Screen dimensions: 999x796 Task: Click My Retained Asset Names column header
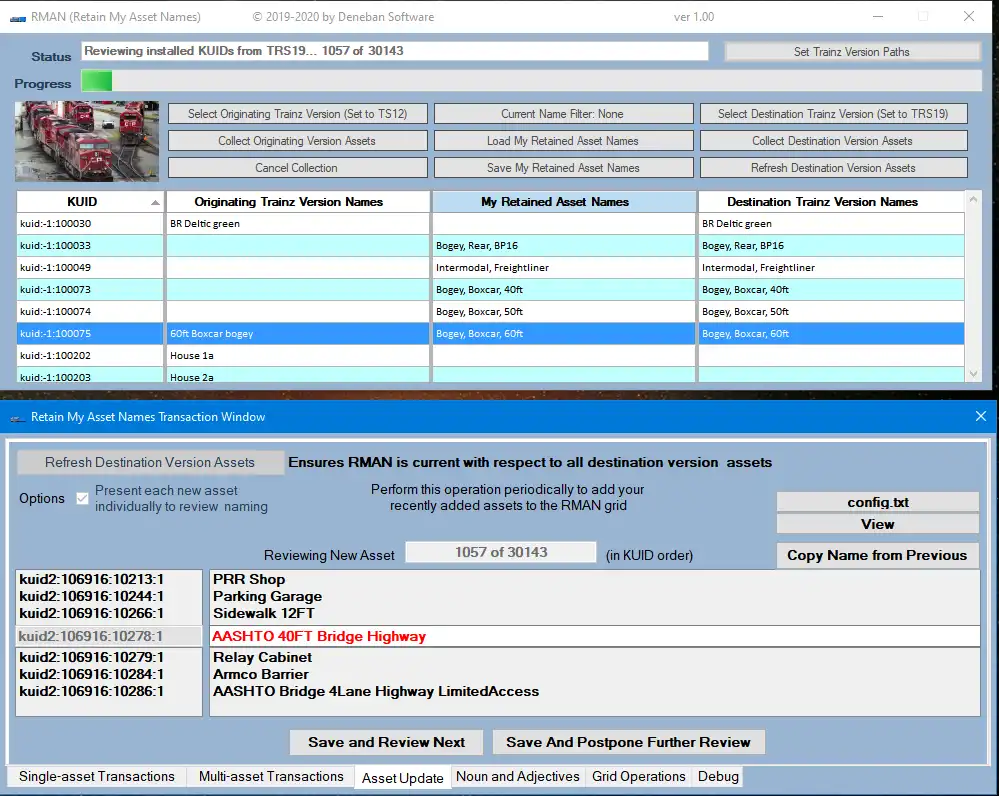coord(564,201)
